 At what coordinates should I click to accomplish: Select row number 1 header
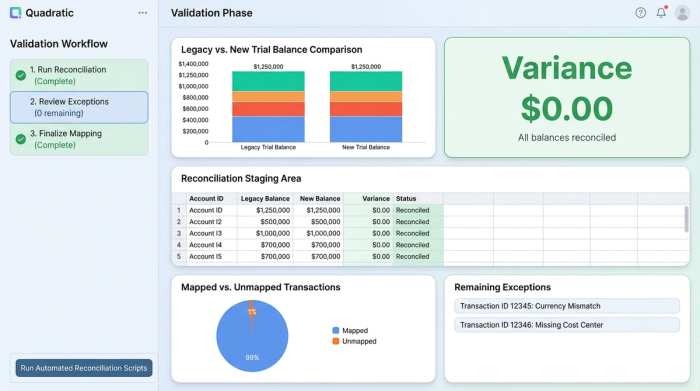pyautogui.click(x=179, y=210)
